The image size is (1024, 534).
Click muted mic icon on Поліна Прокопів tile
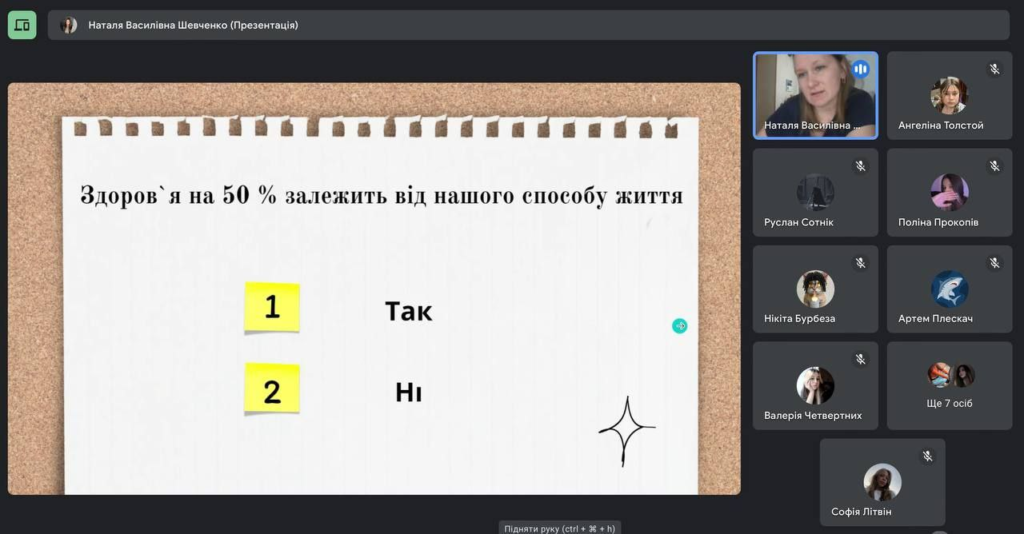(995, 166)
